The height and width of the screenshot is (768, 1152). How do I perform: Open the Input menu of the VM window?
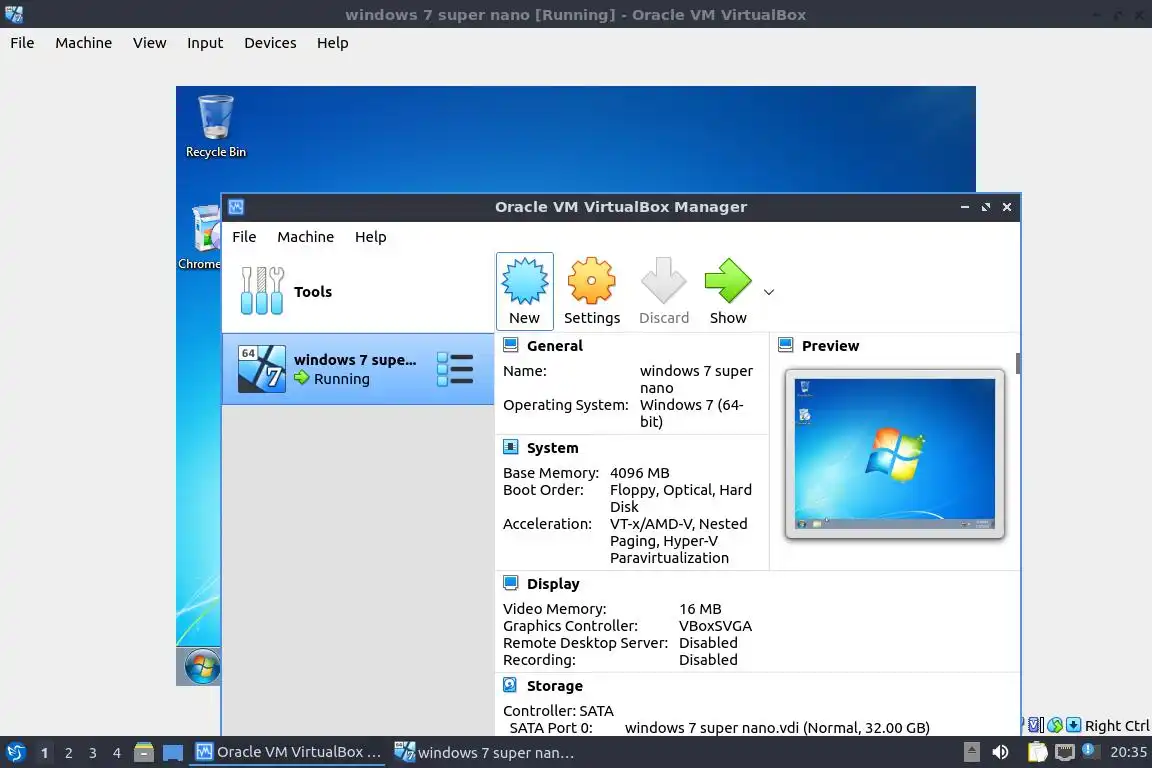pyautogui.click(x=205, y=43)
